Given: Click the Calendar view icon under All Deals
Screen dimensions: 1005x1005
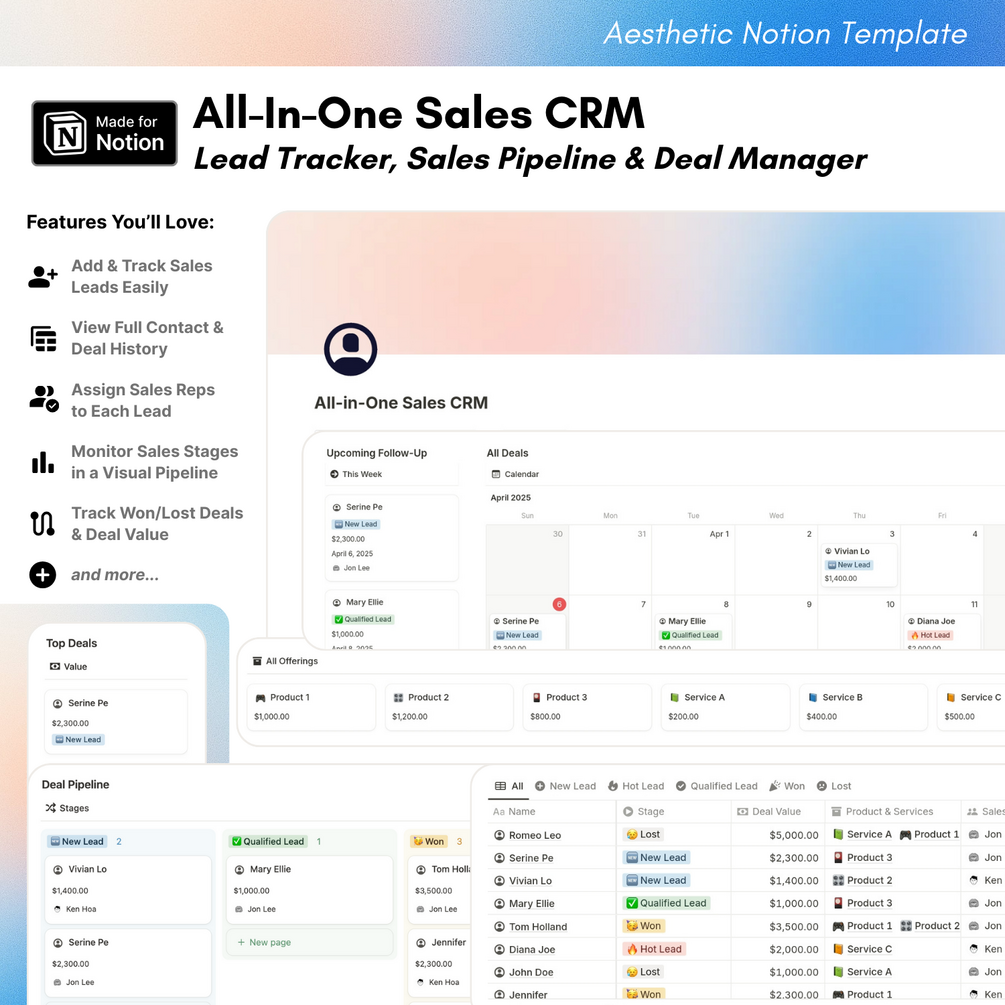Looking at the screenshot, I should (x=495, y=474).
